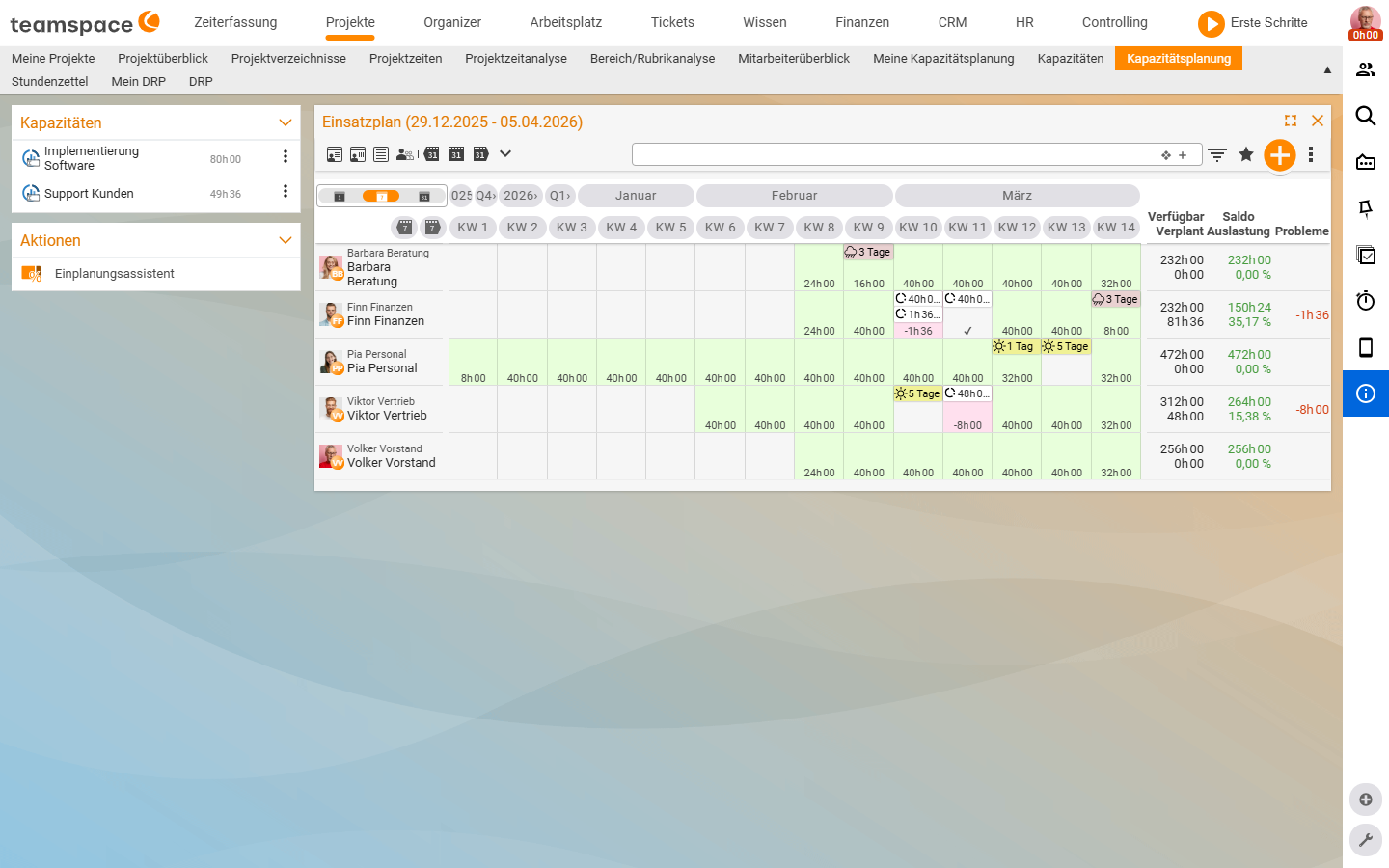The width and height of the screenshot is (1389, 868).
Task: Click the favorites star icon
Action: coord(1246,154)
